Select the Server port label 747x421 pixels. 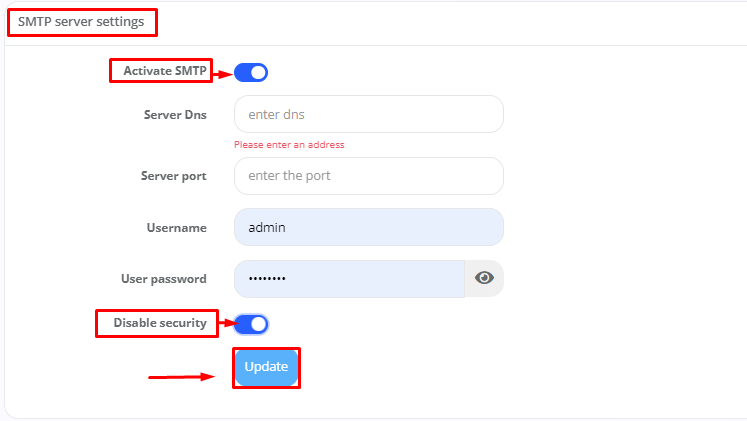pos(173,176)
